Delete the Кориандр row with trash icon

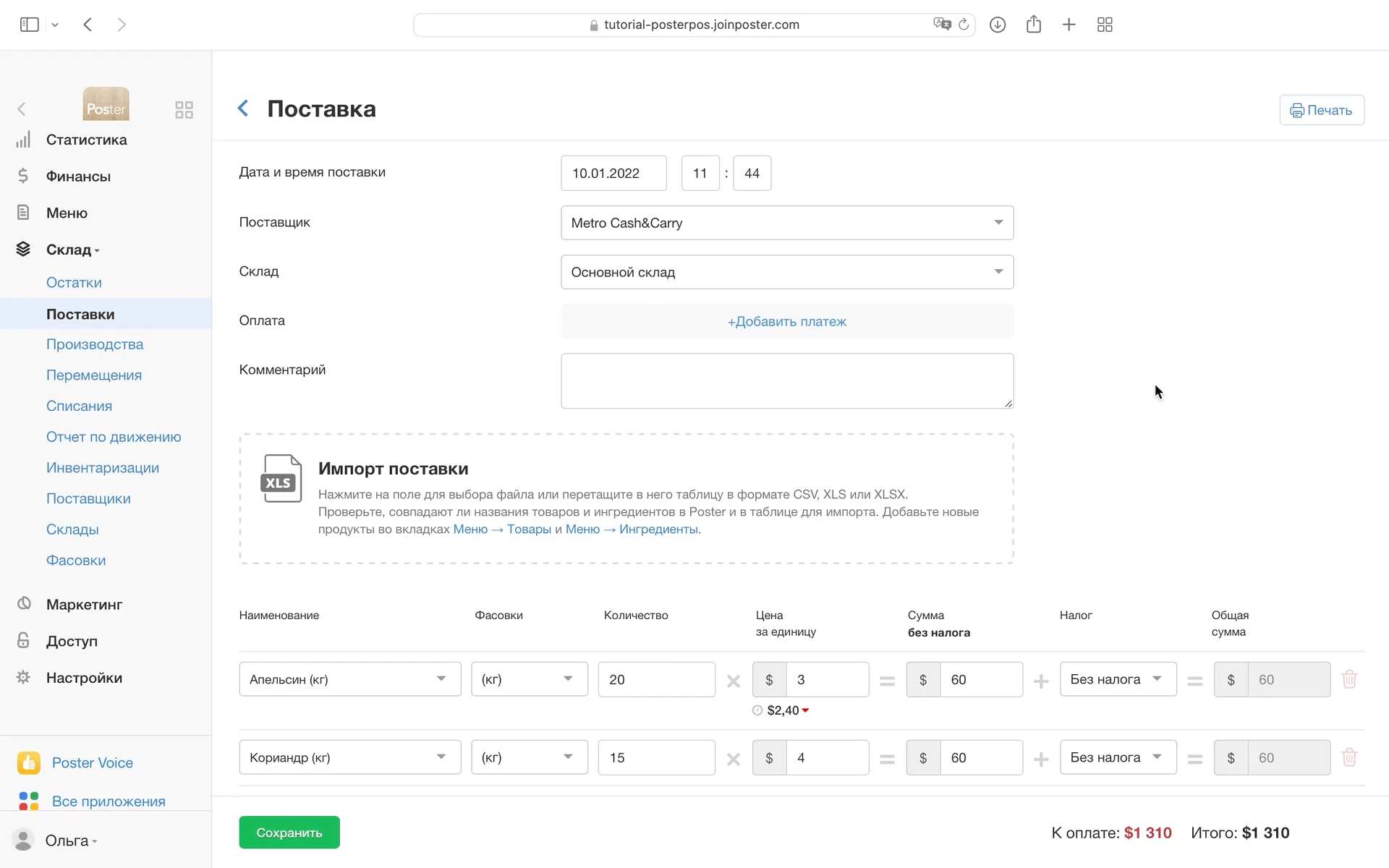coord(1348,757)
